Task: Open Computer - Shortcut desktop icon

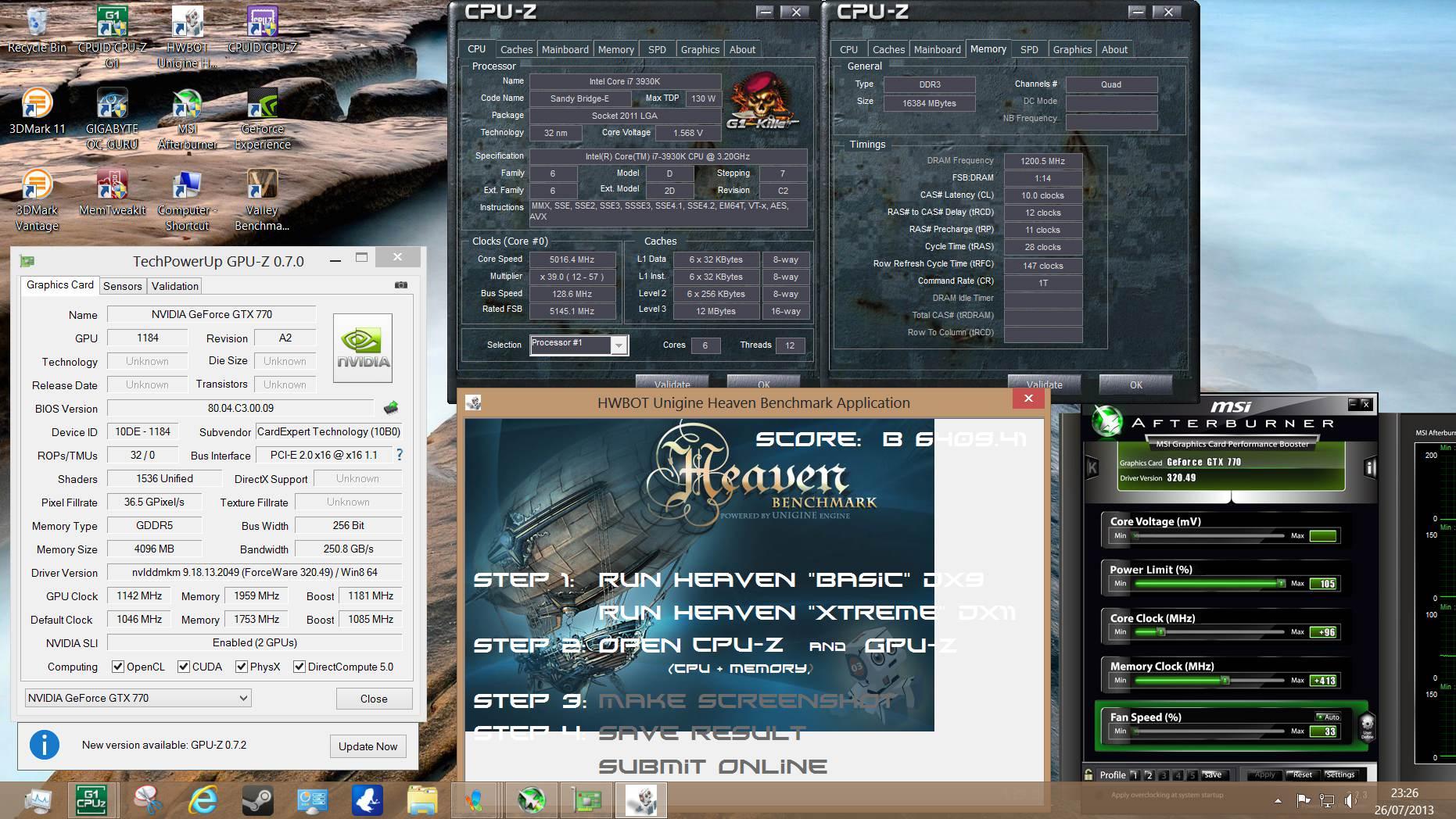Action: (187, 200)
